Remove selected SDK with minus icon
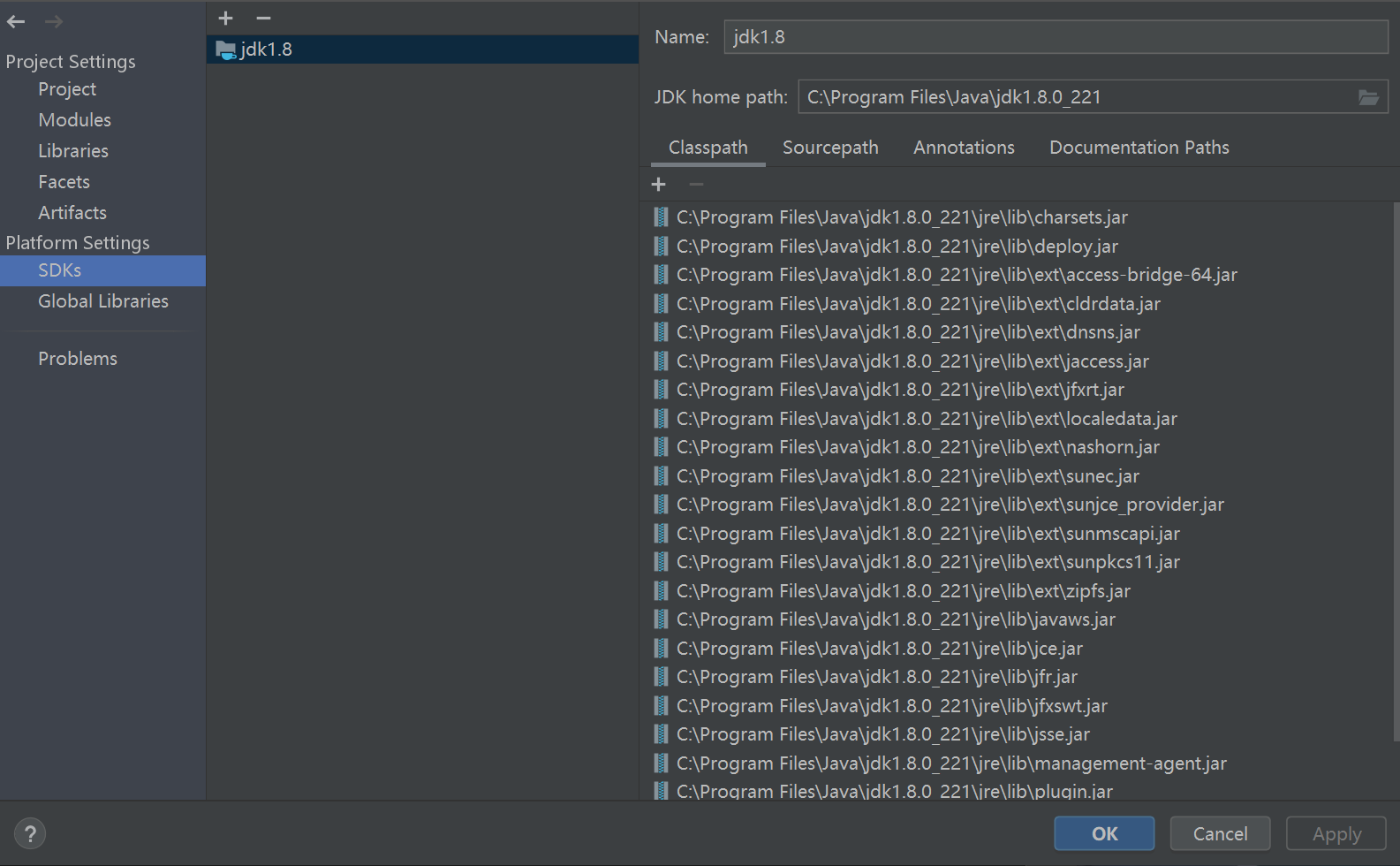Screen dimensions: 1400x866 point(263,18)
